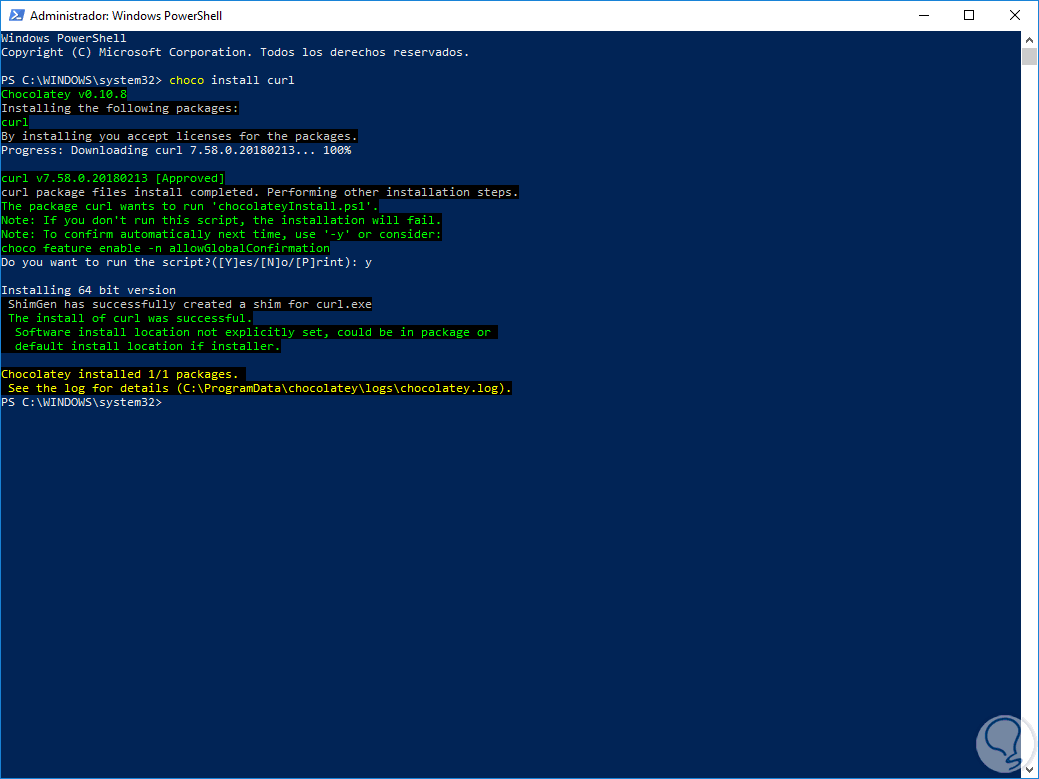
Task: Click 'curl v7.58.0.20180213 [Approved]' line
Action: point(113,178)
